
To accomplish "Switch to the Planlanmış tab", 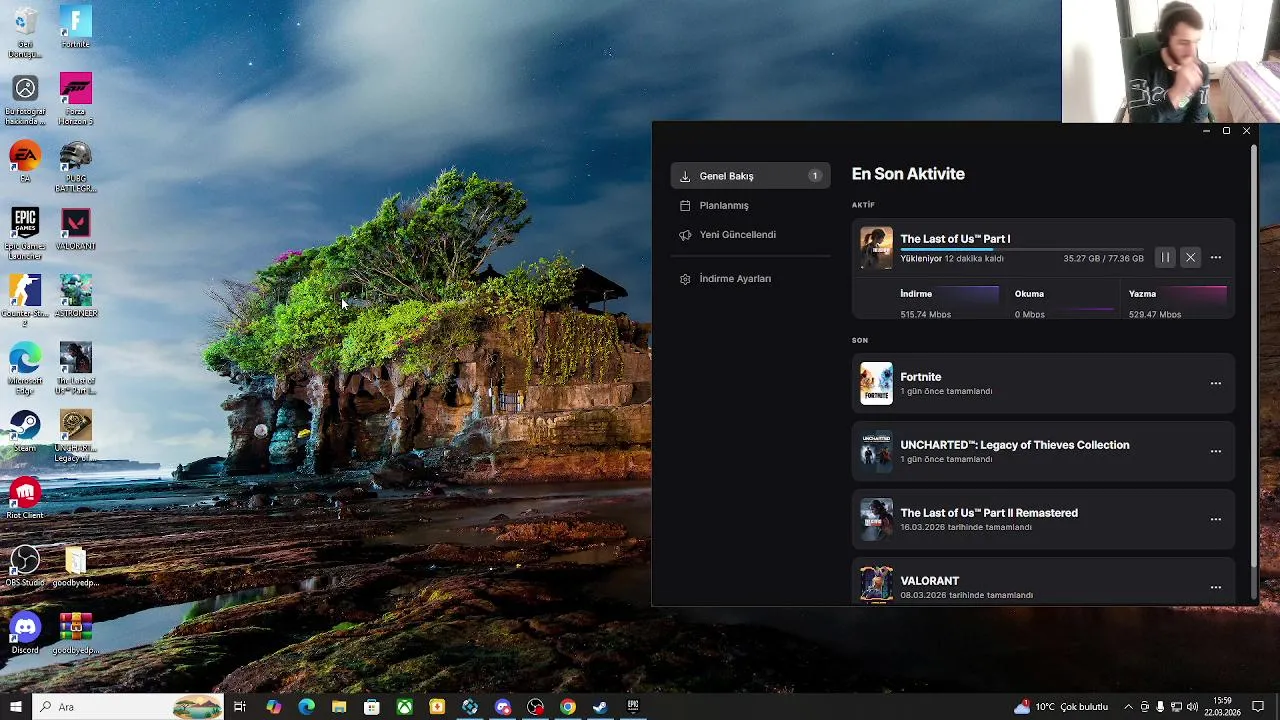I will tap(750, 205).
